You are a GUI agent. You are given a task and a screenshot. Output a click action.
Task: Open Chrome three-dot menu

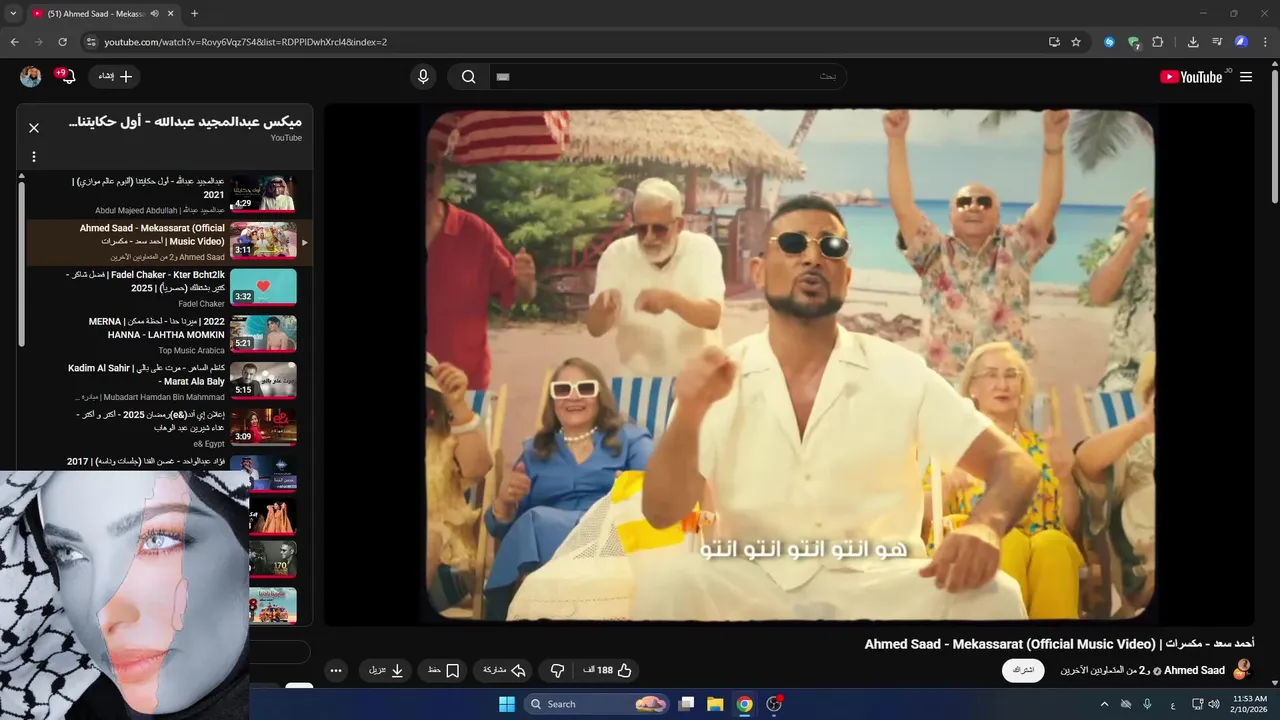[1265, 42]
